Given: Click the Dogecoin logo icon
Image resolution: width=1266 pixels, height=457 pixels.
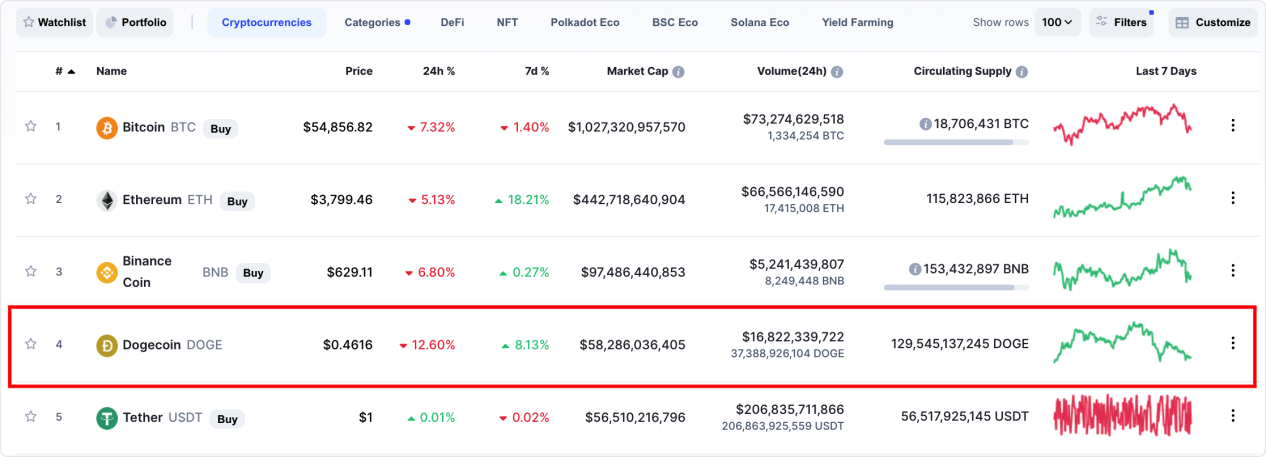Looking at the screenshot, I should click(106, 345).
